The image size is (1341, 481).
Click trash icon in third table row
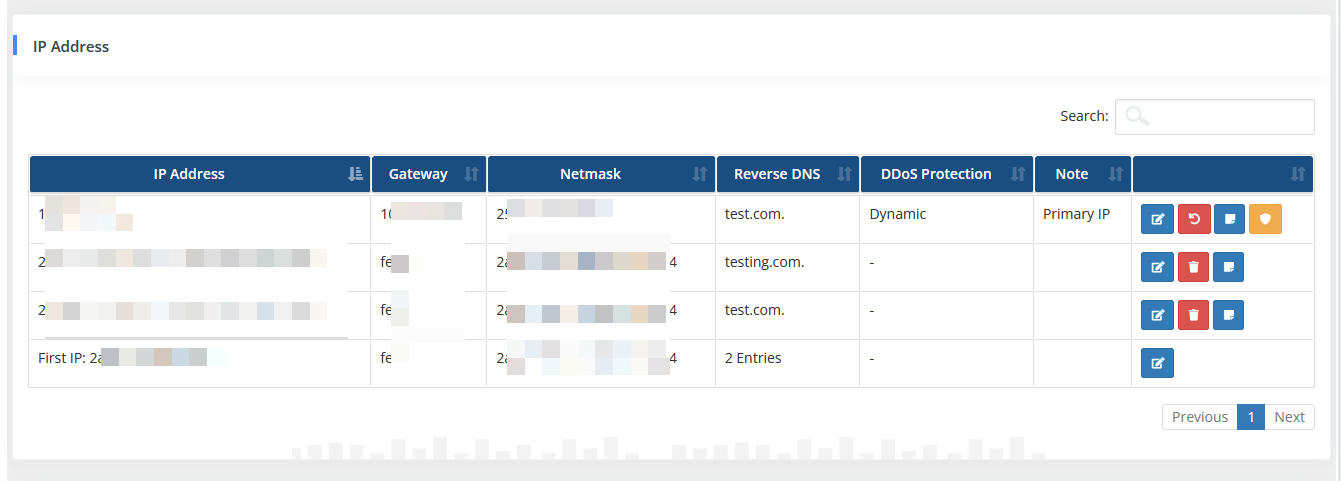(1193, 315)
